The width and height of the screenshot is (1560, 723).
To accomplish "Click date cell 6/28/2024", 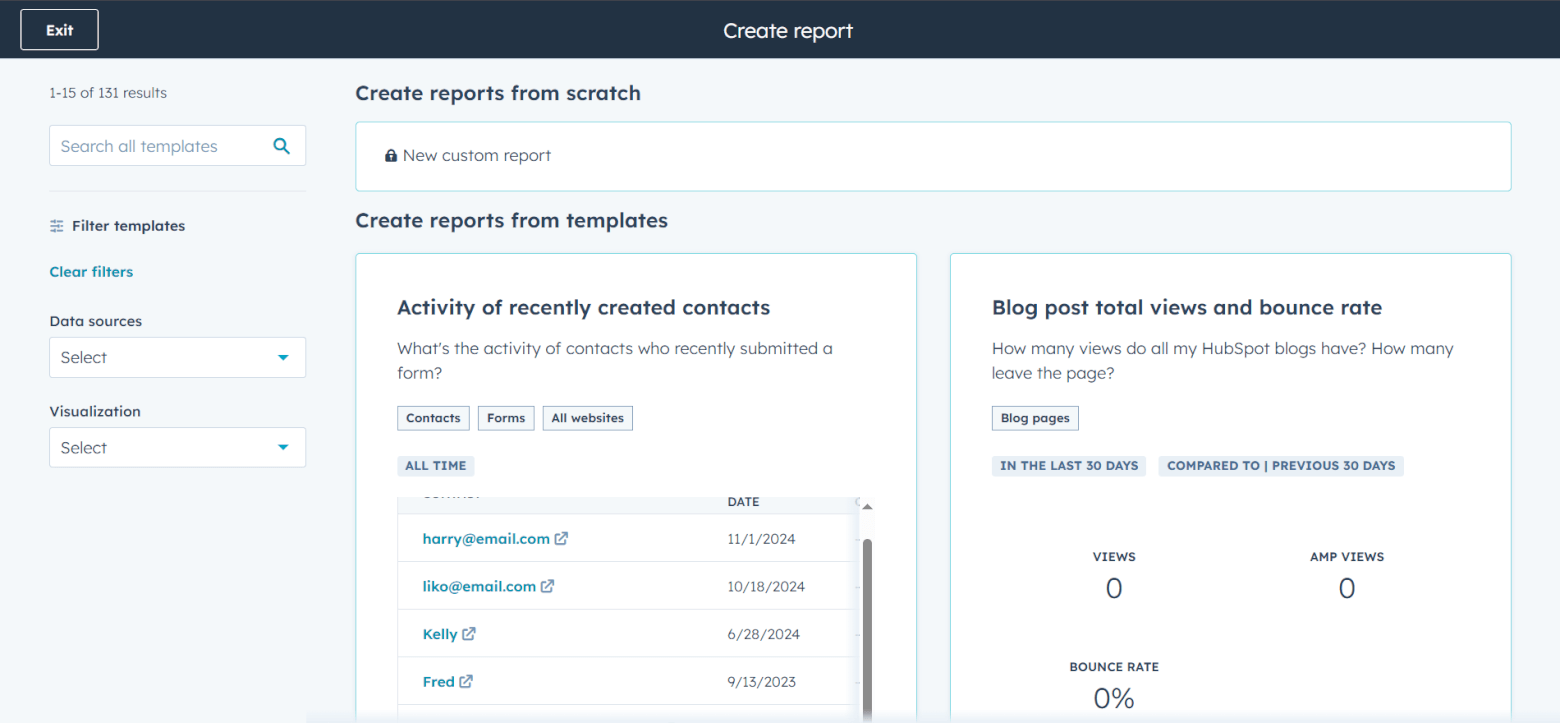I will coord(763,634).
